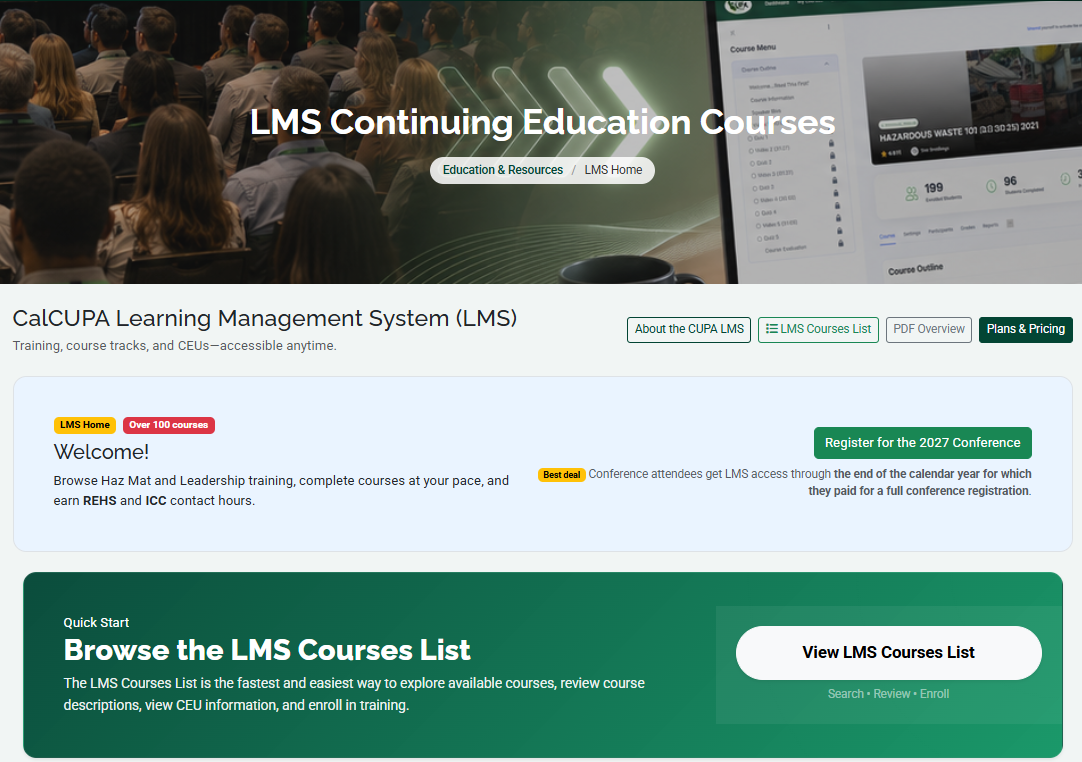
Task: Click the LMS Courses List button
Action: 818,329
